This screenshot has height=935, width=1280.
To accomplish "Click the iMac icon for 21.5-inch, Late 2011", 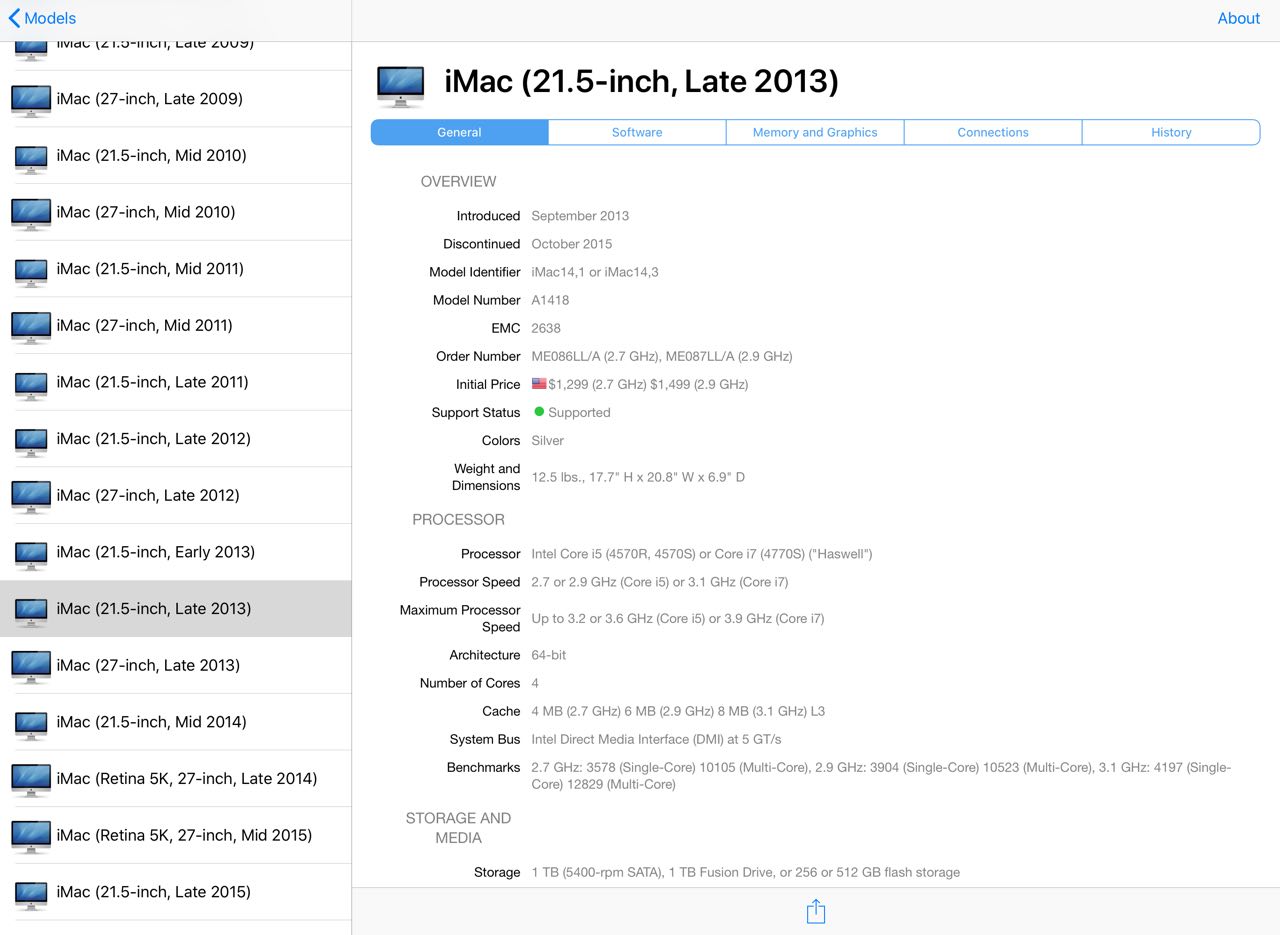I will 31,385.
